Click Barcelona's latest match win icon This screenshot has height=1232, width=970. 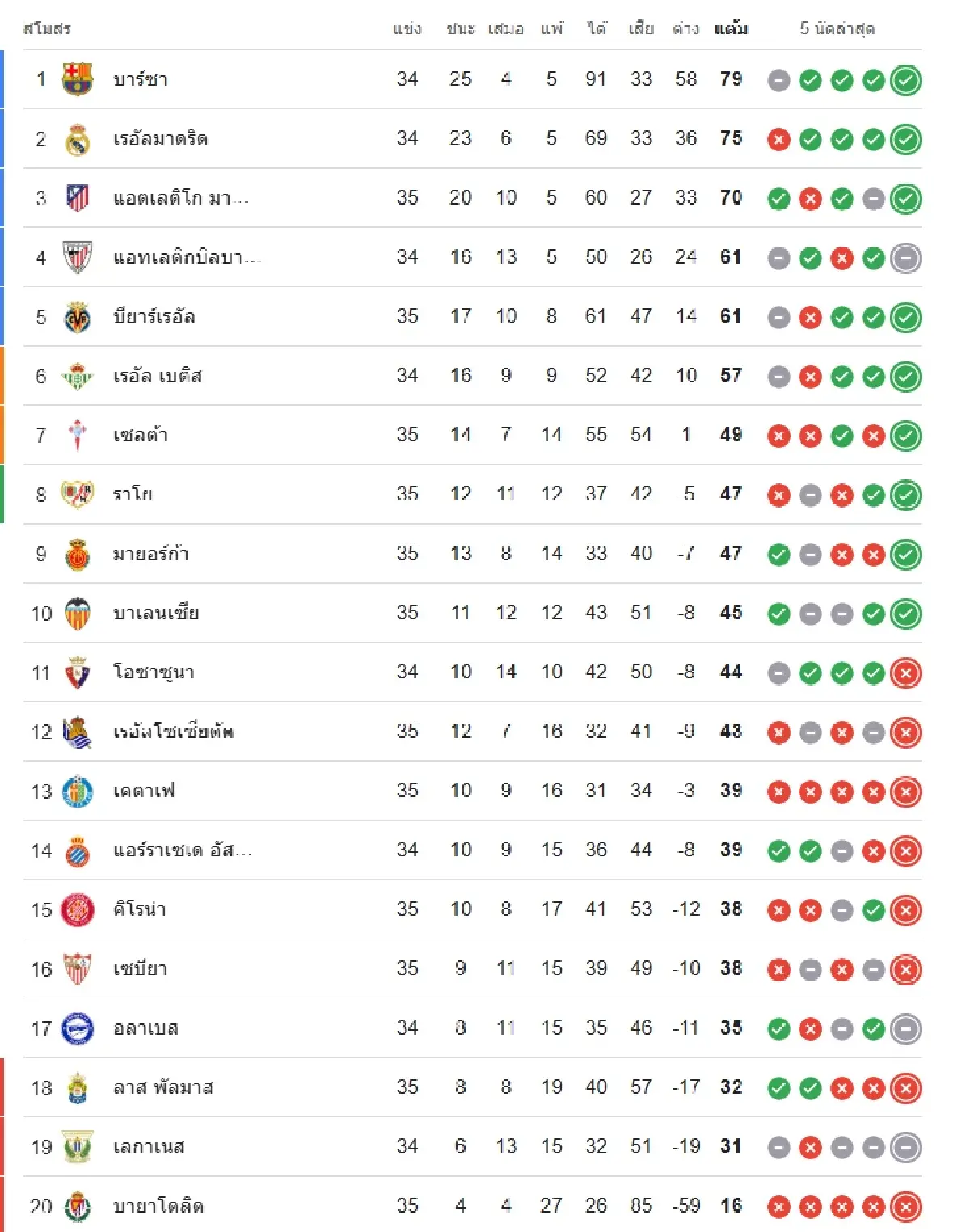(905, 80)
